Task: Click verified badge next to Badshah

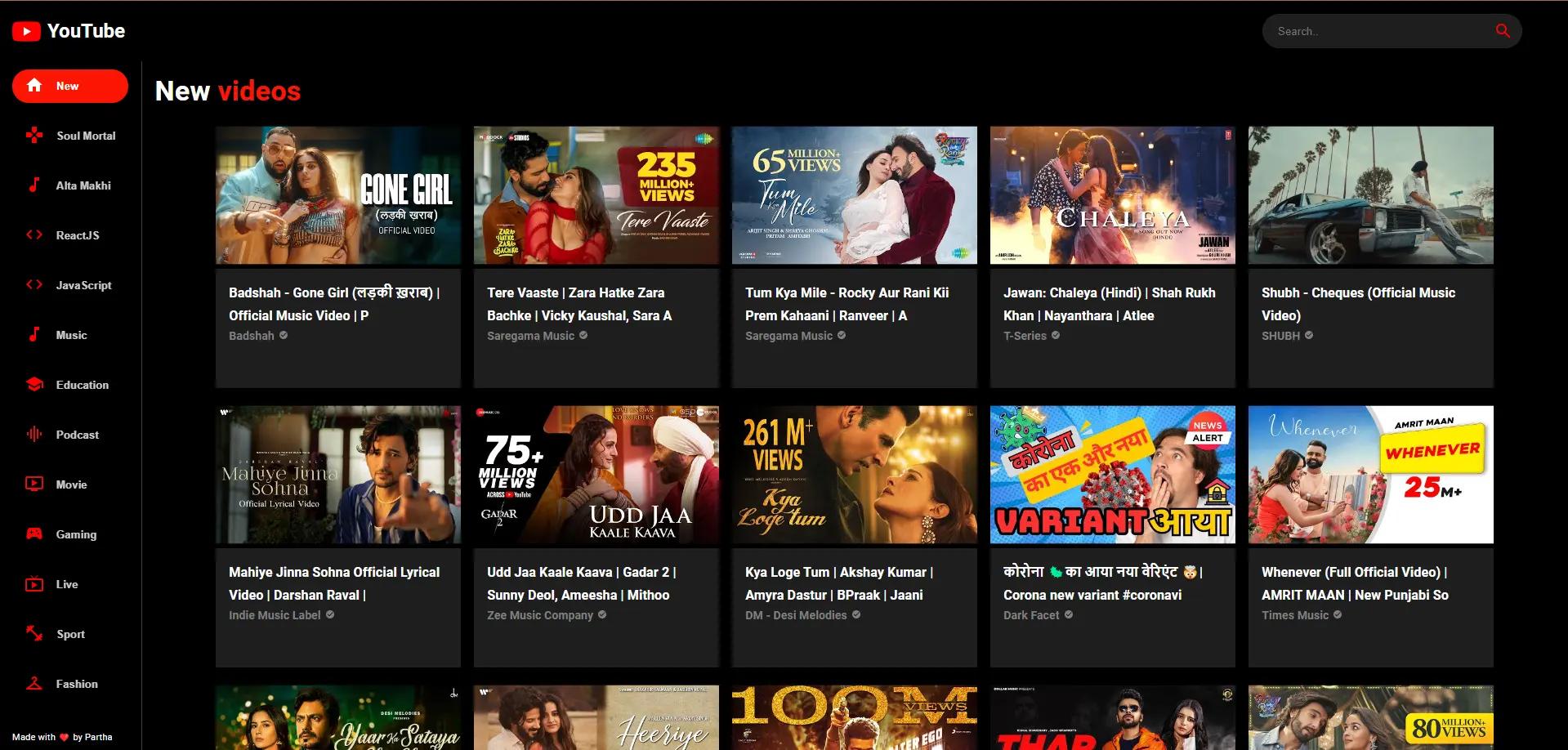Action: click(x=284, y=335)
